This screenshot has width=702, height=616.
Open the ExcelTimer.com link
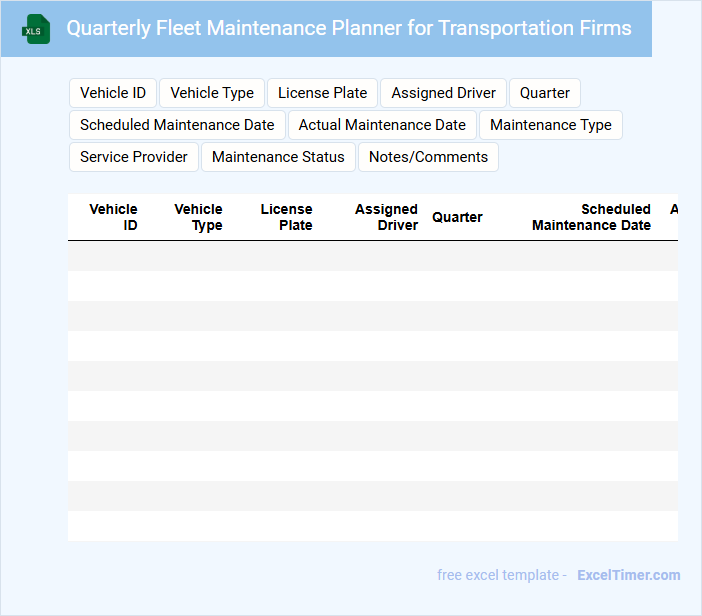click(x=628, y=575)
